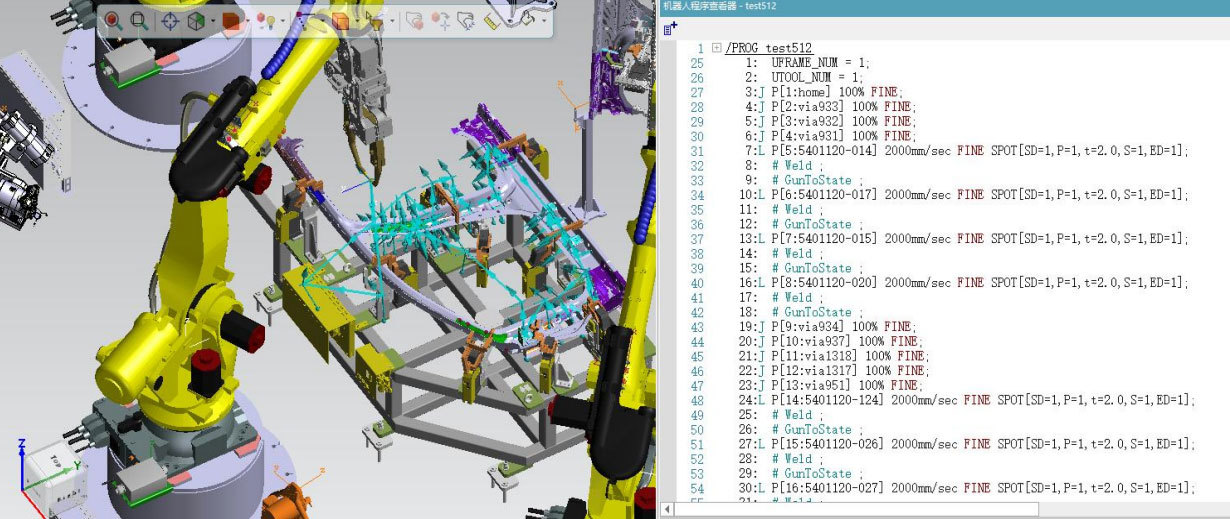This screenshot has width=1230, height=519.
Task: Click the green-faced view orientation cube
Action: (197, 21)
